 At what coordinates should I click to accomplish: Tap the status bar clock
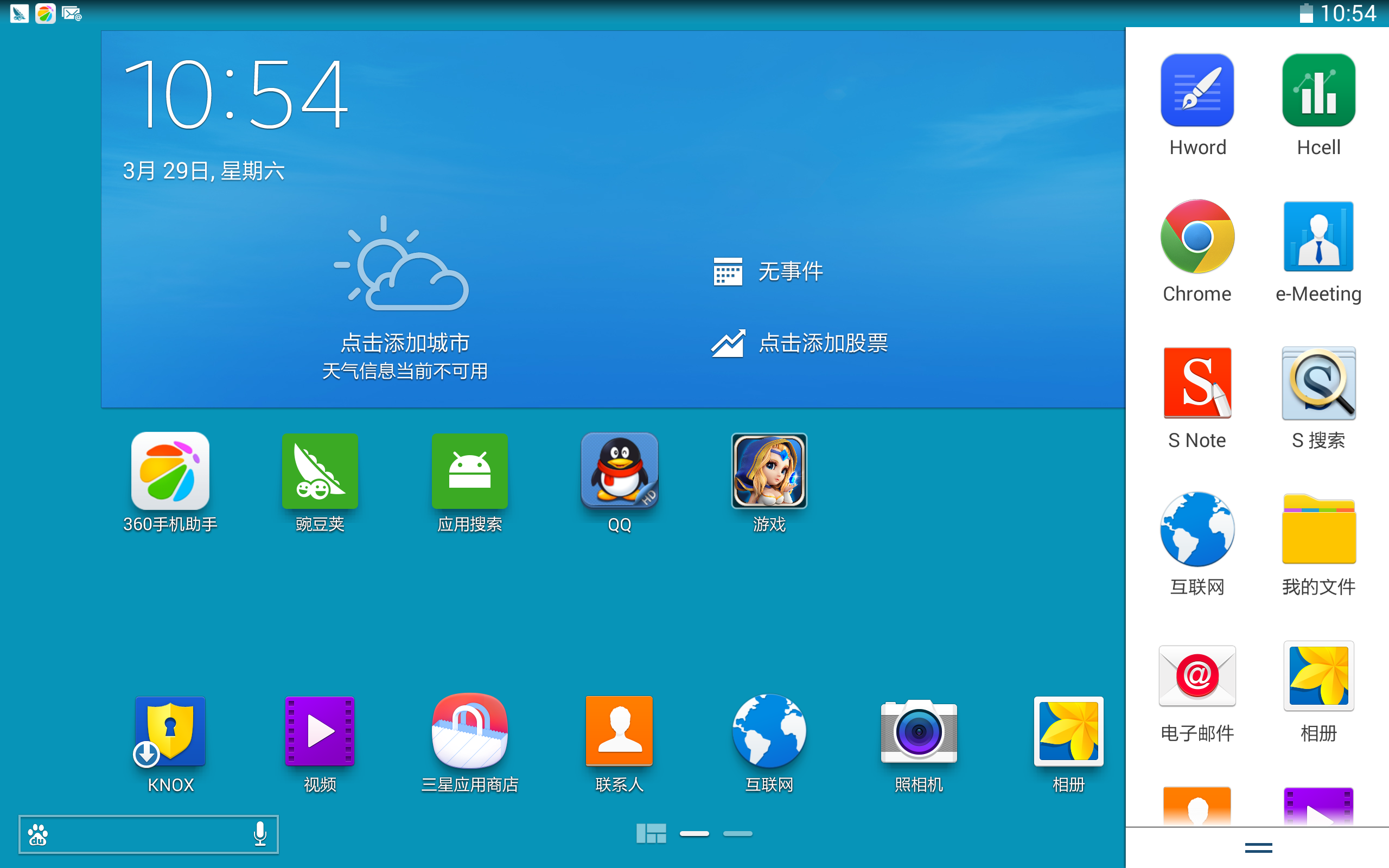pos(1348,13)
